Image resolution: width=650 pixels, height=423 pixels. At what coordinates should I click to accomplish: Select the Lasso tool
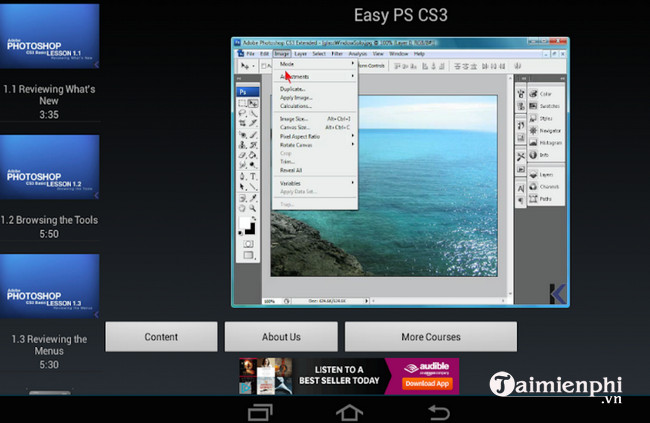click(x=243, y=113)
